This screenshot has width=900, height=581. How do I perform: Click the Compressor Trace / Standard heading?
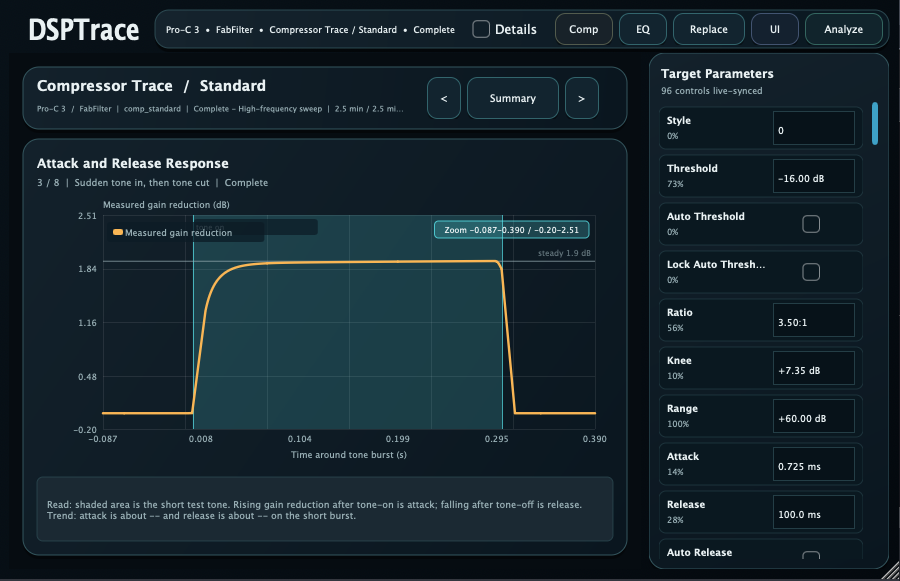point(152,86)
